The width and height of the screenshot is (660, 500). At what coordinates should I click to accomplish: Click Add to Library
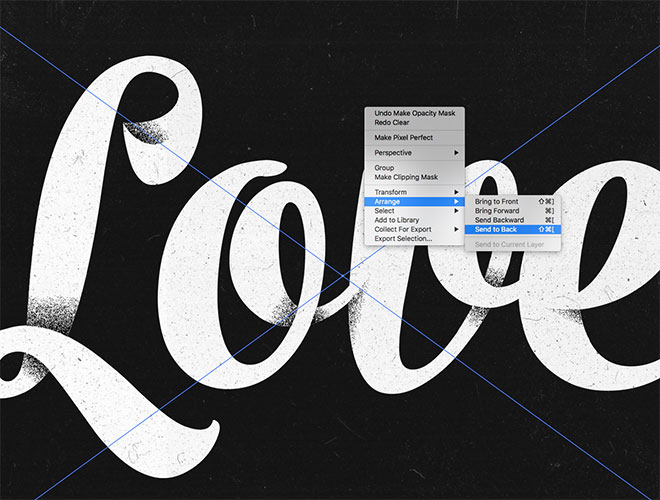(x=414, y=220)
